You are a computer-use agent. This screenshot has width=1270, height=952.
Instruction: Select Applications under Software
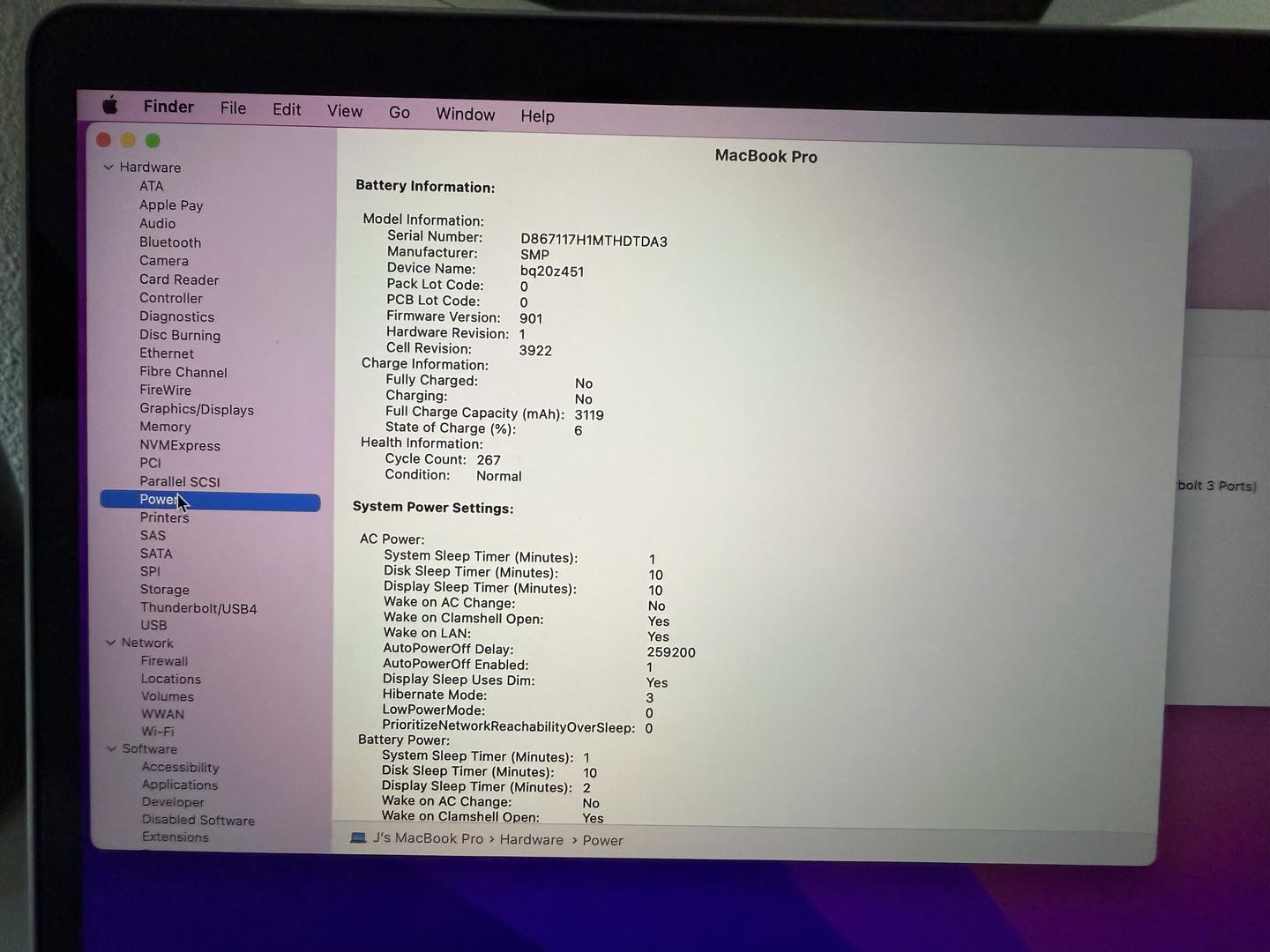pos(180,785)
